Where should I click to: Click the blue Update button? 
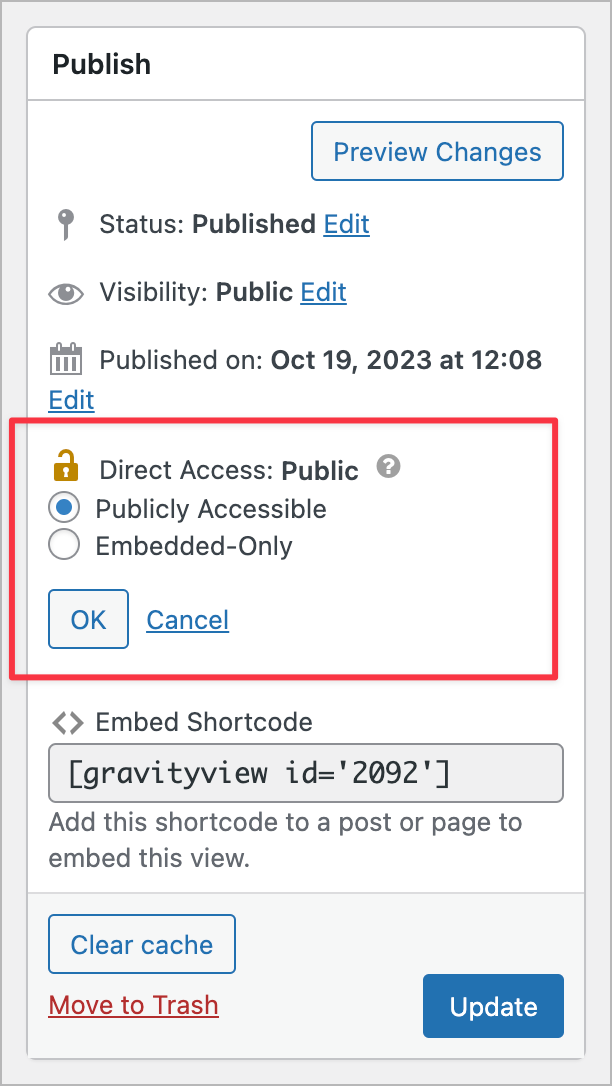tap(493, 1006)
